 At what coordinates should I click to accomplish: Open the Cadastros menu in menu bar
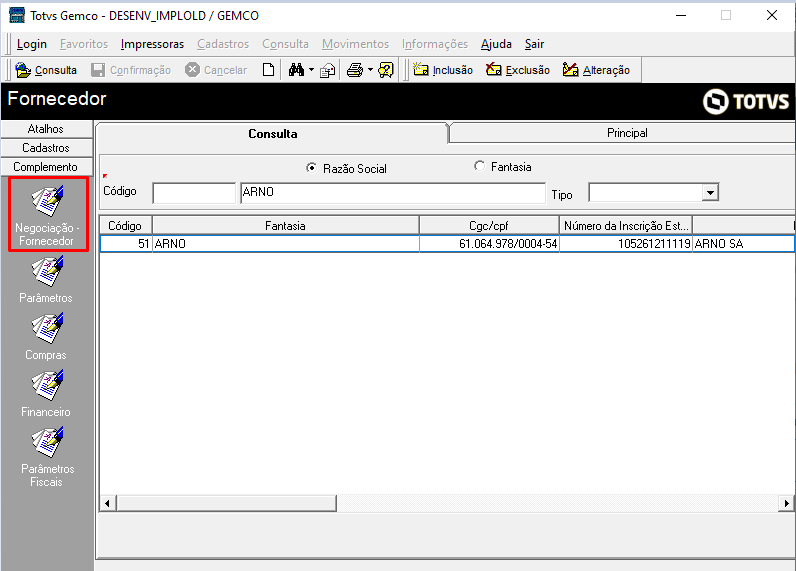223,44
